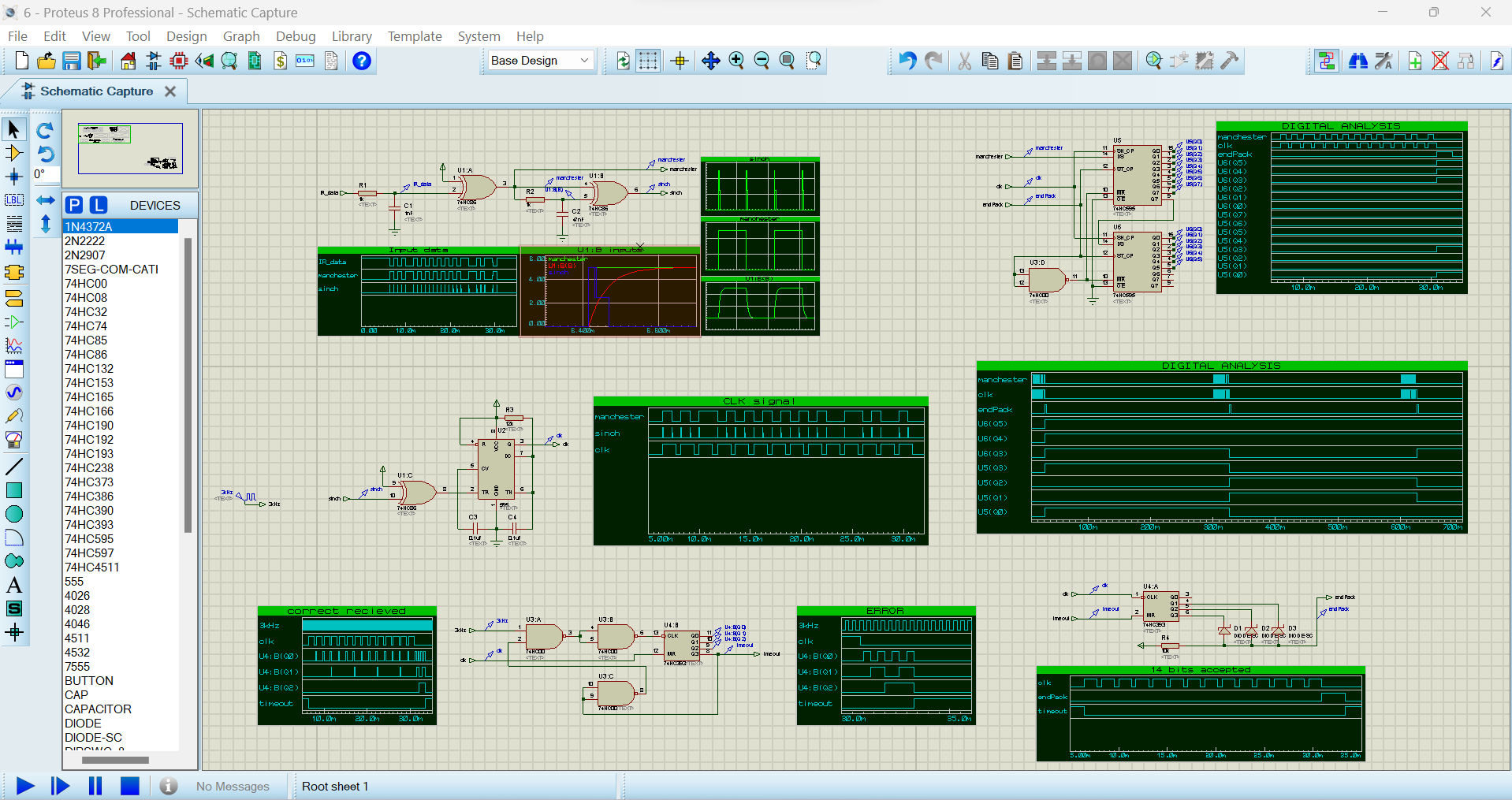Screen dimensions: 1512x800
Task: Switch to Component mode
Action: [x=14, y=153]
